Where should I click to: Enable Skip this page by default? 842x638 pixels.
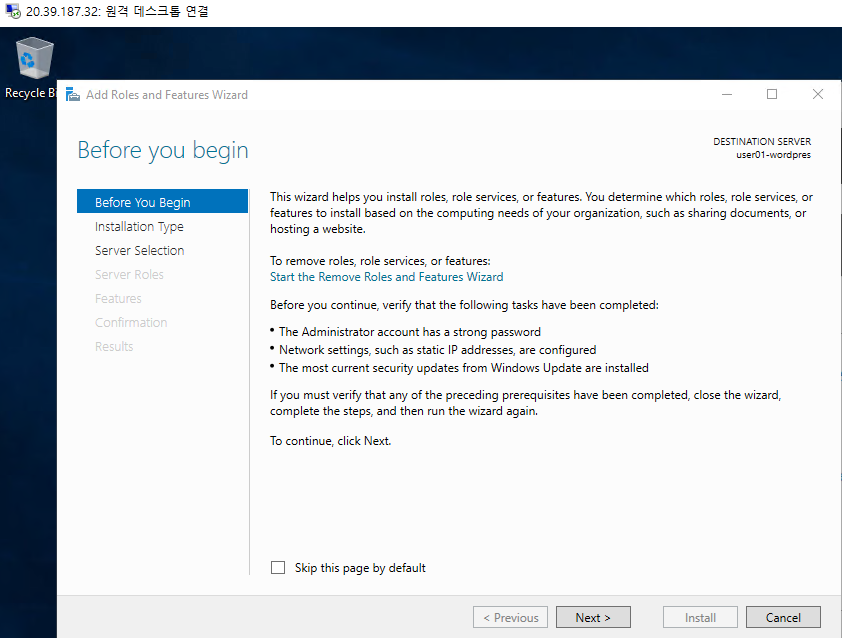tap(278, 568)
